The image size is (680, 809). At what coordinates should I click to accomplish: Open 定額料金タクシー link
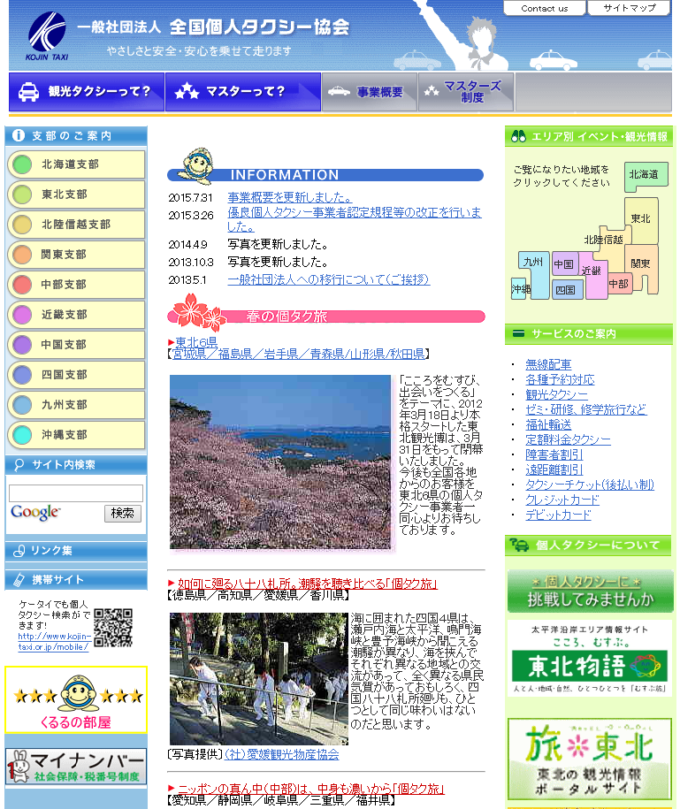click(568, 440)
